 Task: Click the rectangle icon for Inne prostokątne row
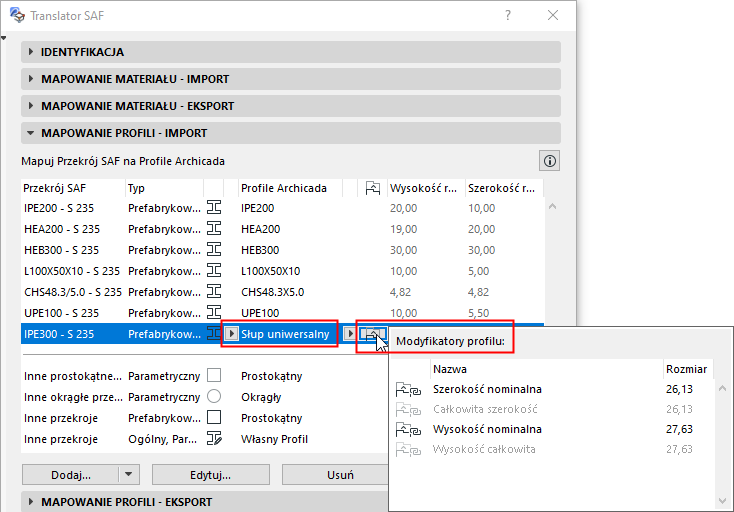point(214,375)
